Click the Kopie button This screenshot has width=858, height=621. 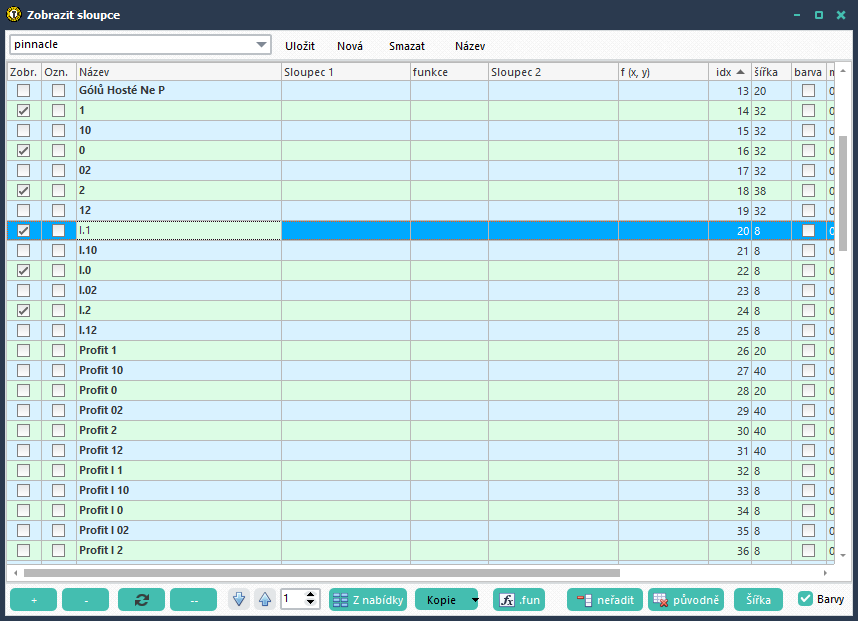point(441,600)
